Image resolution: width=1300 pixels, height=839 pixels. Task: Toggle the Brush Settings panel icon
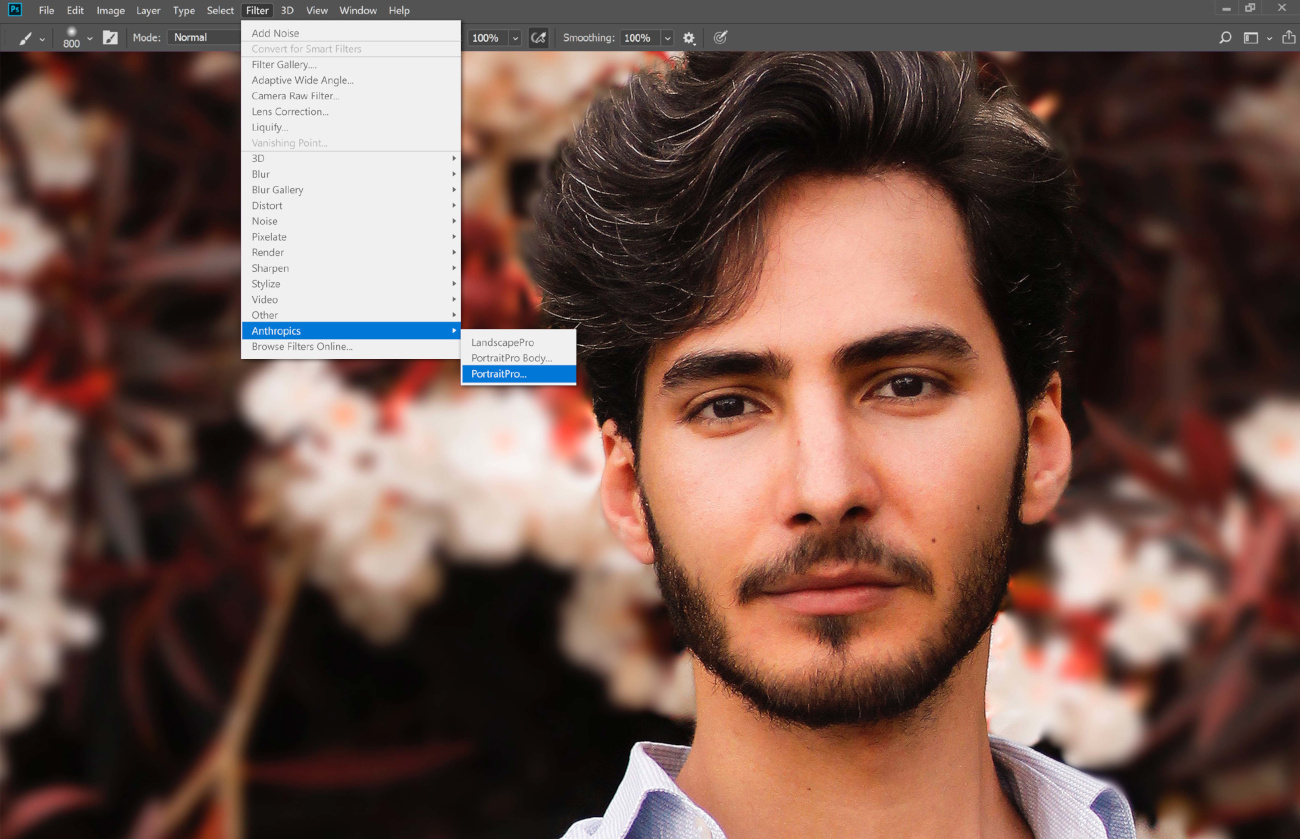click(110, 38)
